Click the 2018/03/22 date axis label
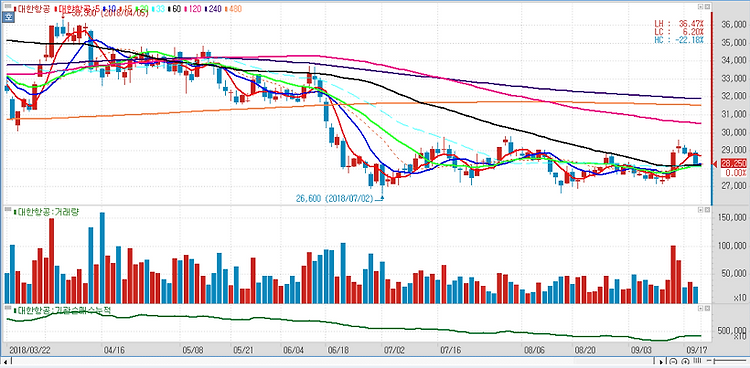Screen dimensions: 750x368 (29, 349)
